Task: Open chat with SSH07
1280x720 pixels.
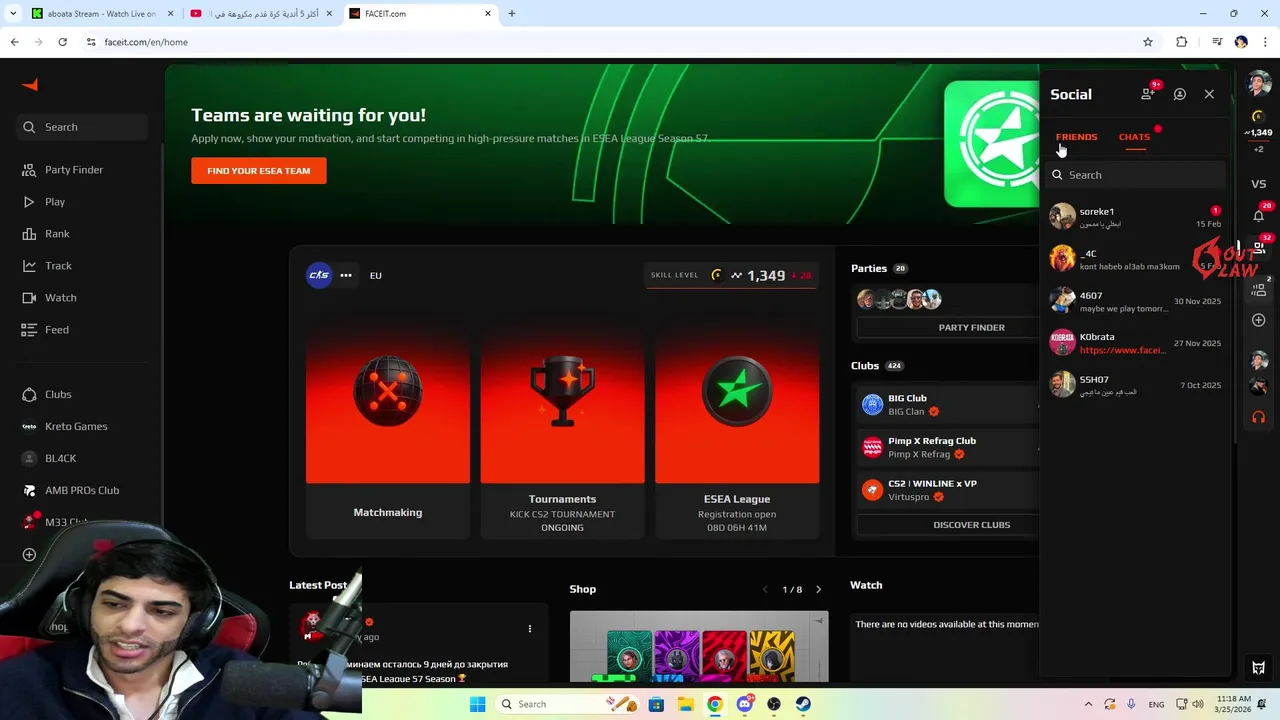Action: [x=1135, y=385]
